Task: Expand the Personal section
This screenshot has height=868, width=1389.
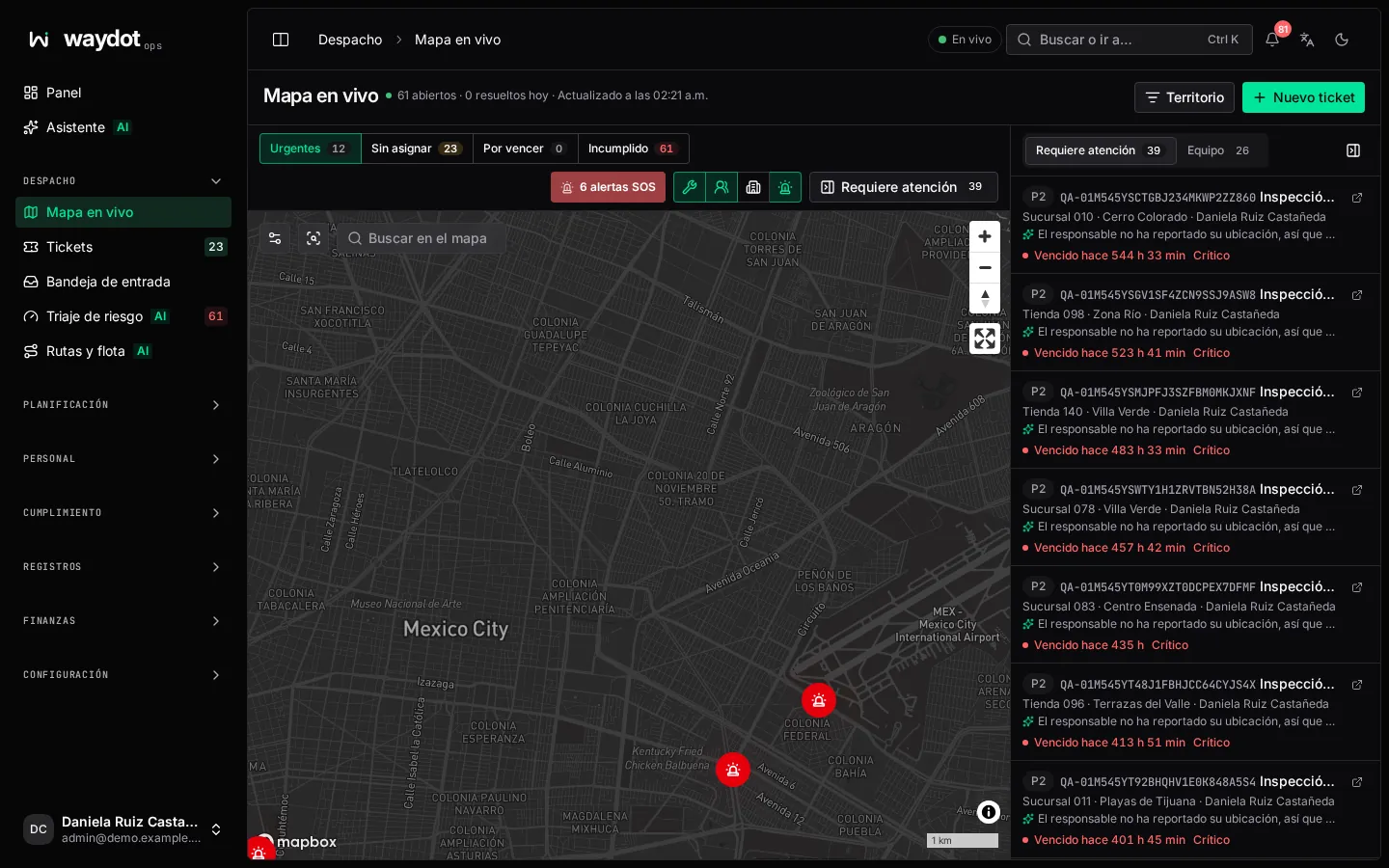Action: pos(123,459)
